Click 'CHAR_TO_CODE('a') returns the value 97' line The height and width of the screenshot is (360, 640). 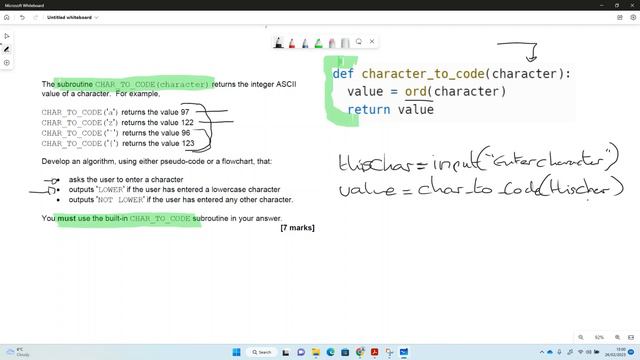115,112
